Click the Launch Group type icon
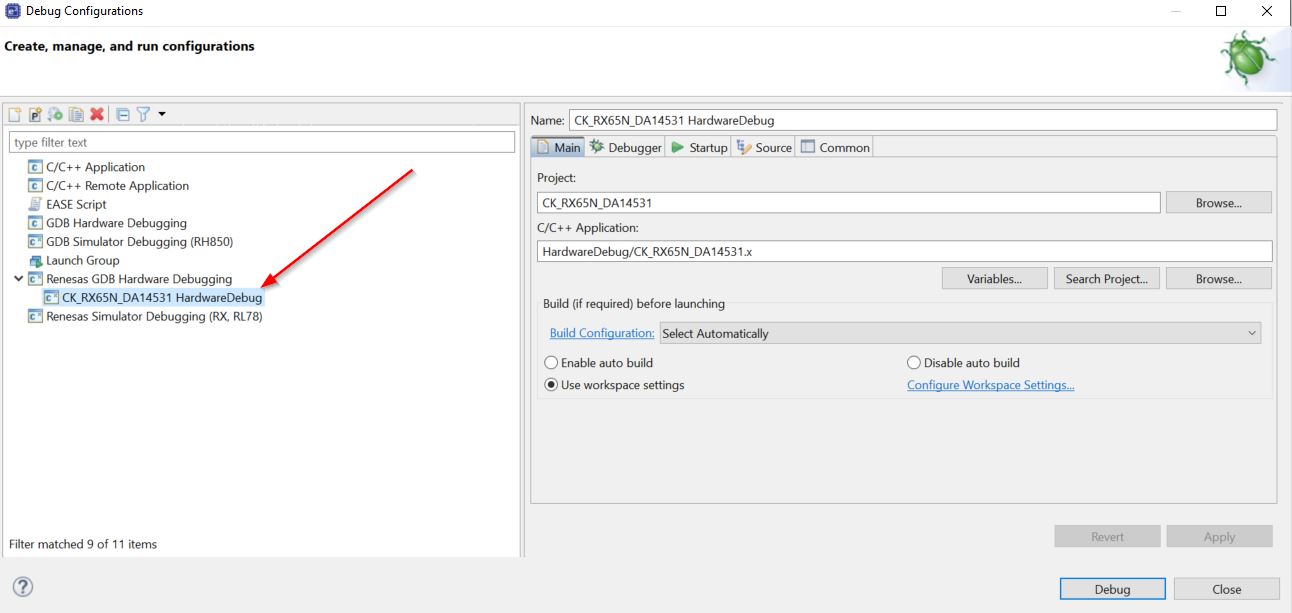 (35, 260)
